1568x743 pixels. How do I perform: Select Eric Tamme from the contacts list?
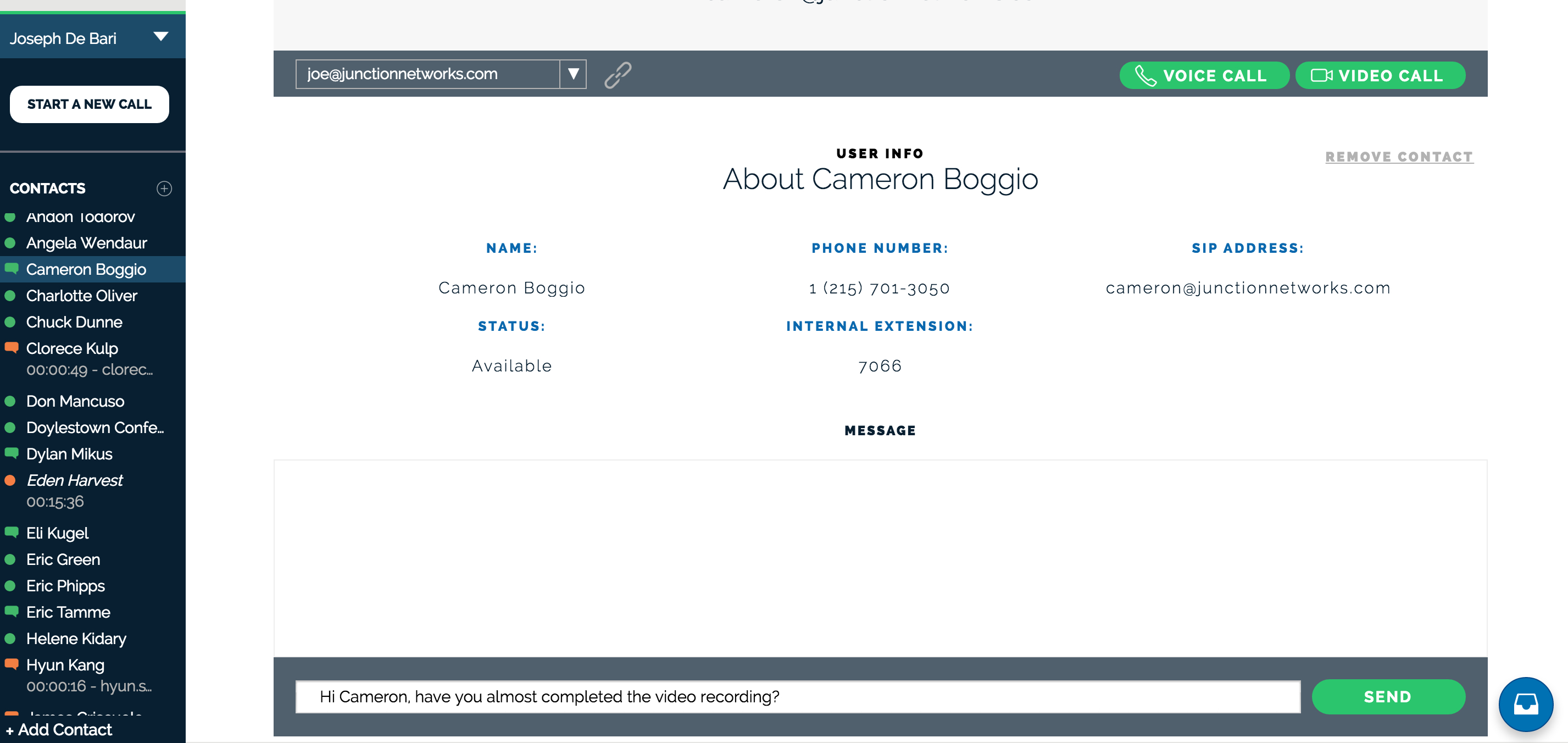(69, 612)
